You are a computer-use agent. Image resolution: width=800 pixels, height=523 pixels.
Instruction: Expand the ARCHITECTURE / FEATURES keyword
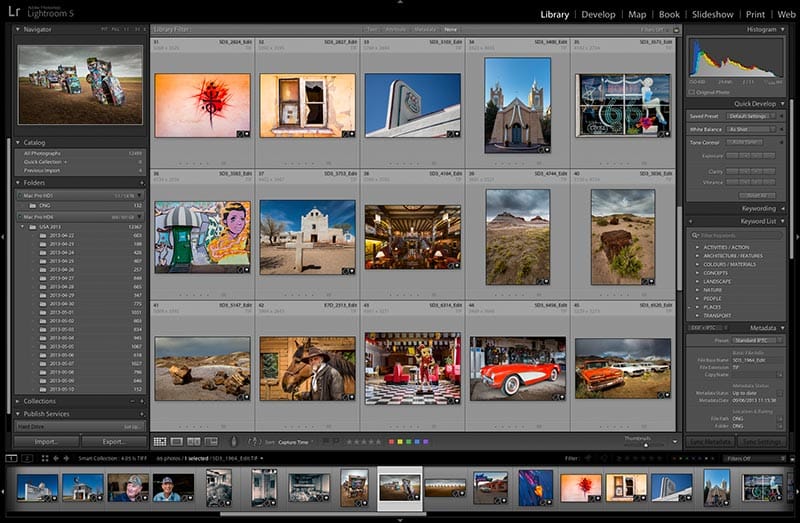click(x=697, y=256)
